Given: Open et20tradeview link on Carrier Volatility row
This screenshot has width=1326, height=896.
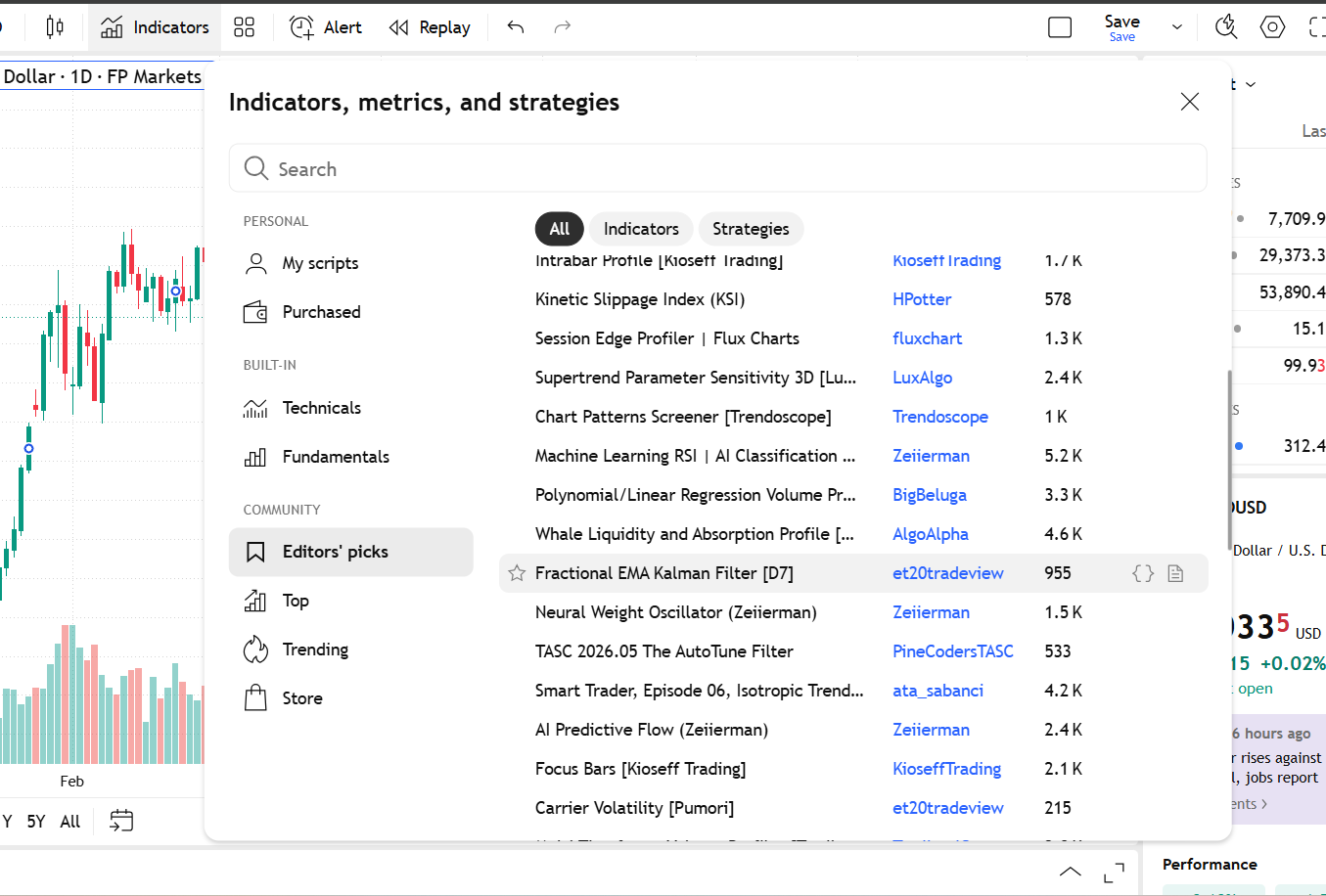Looking at the screenshot, I should (948, 808).
